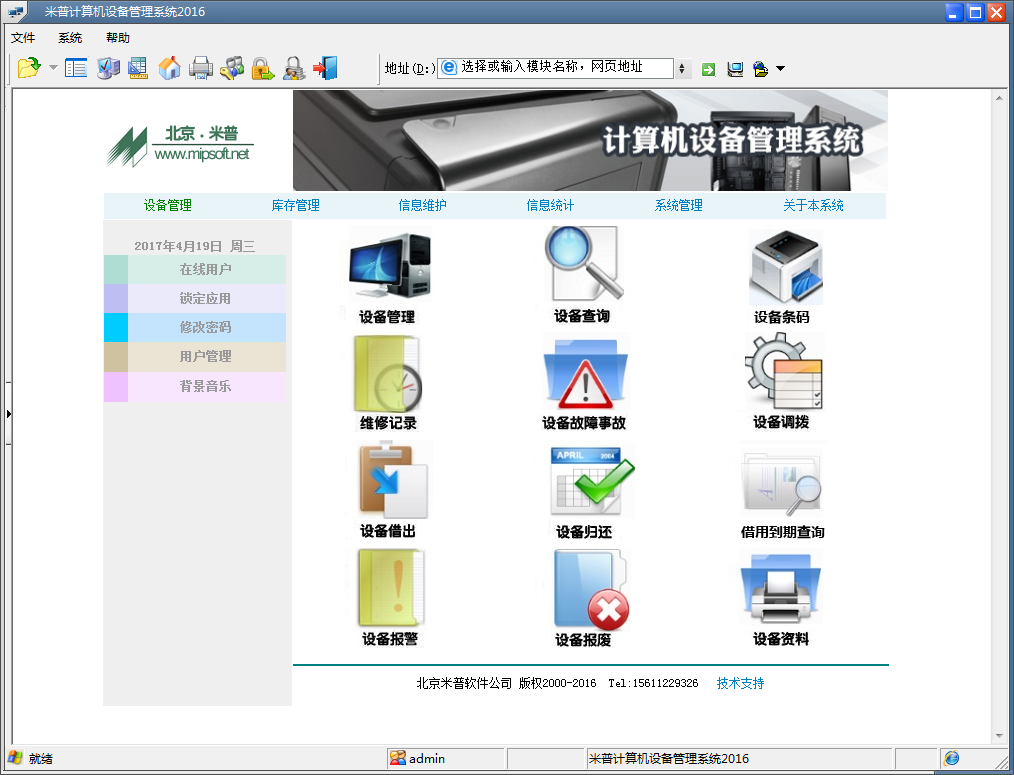Click the green Go arrow beside the address field
Image resolution: width=1014 pixels, height=775 pixels.
(x=707, y=70)
